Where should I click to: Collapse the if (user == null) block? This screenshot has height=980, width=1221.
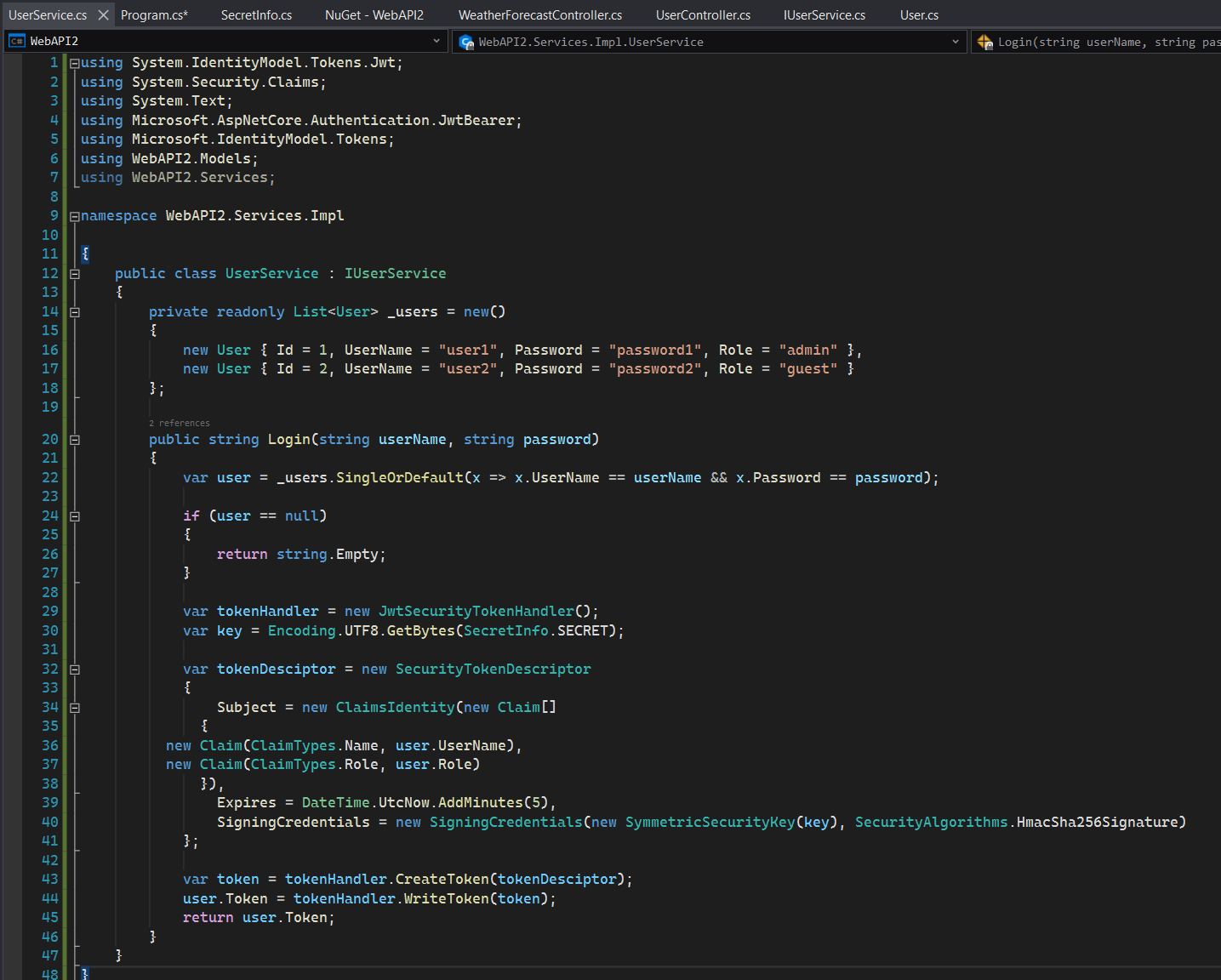pyautogui.click(x=74, y=516)
